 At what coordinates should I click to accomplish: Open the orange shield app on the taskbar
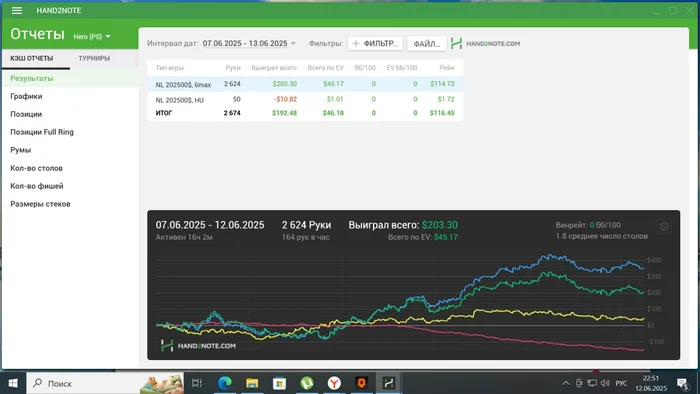361,383
